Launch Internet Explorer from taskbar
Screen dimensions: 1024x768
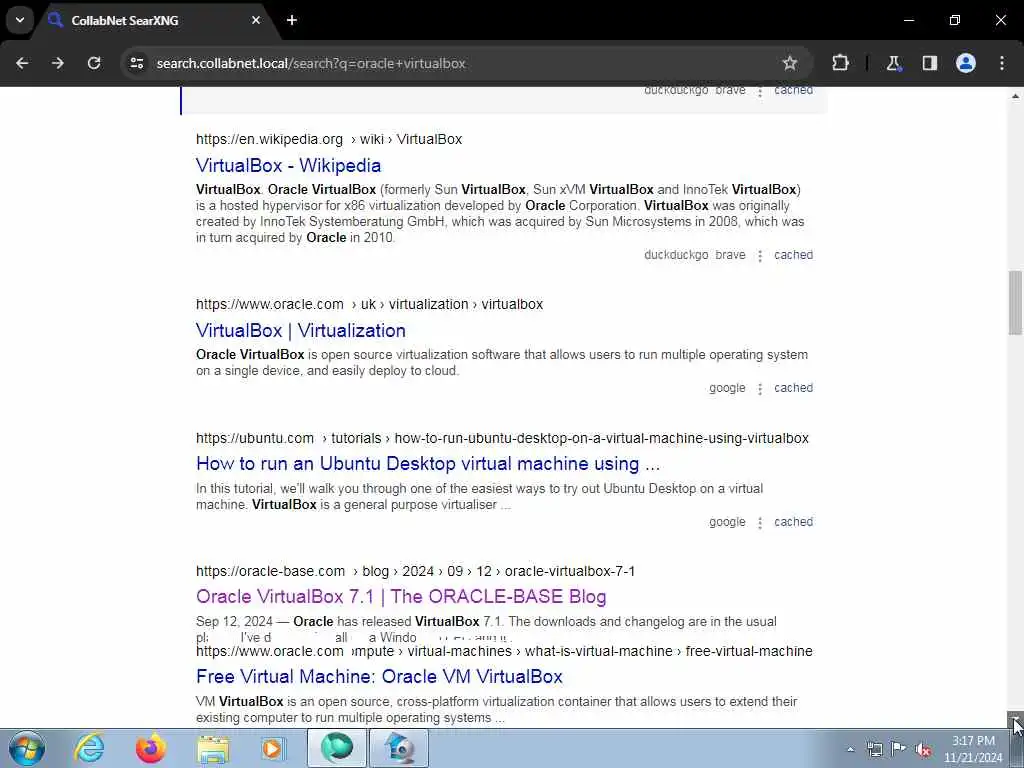pyautogui.click(x=89, y=748)
